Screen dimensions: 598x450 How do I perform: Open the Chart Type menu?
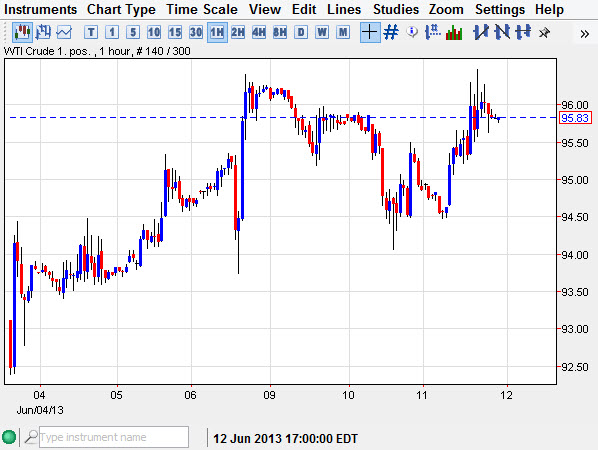click(x=121, y=9)
